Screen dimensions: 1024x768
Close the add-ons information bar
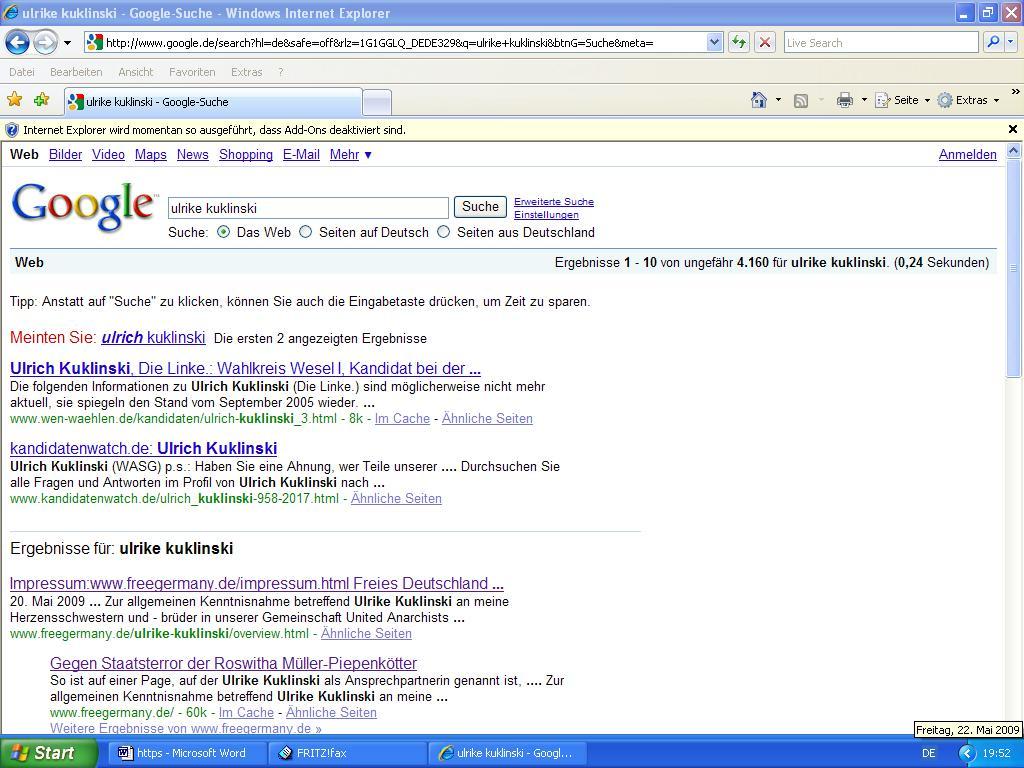pyautogui.click(x=1013, y=129)
